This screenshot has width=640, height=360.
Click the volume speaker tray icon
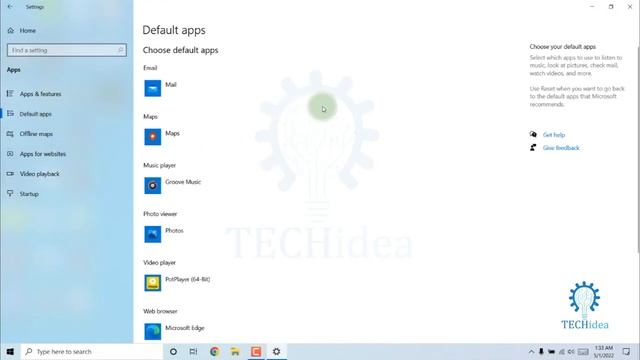[571, 351]
